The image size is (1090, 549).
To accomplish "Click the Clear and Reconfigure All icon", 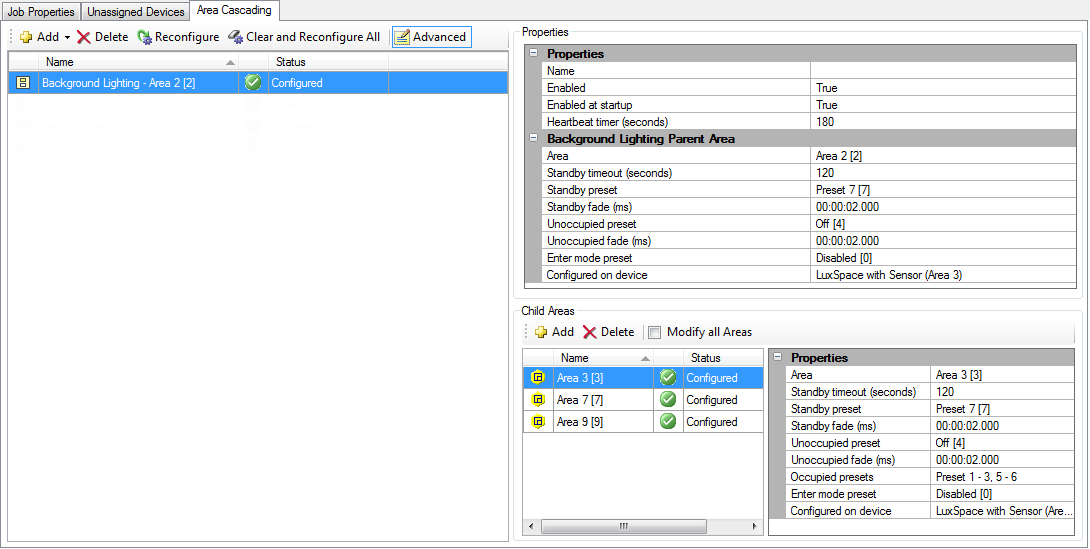I will click(235, 37).
